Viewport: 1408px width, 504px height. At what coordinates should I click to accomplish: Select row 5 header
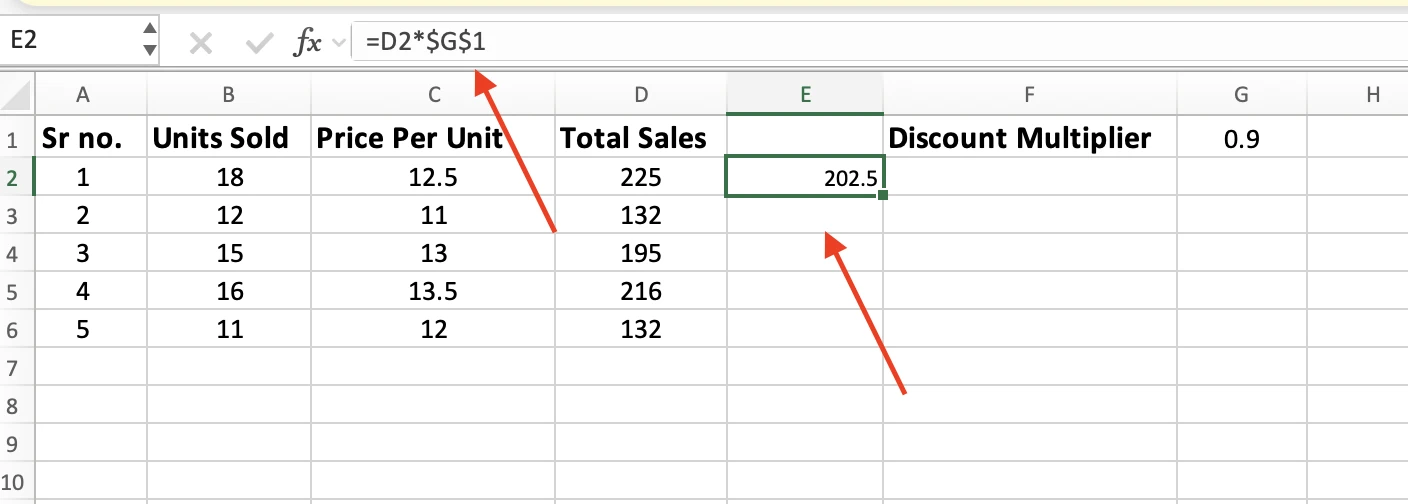pyautogui.click(x=16, y=291)
